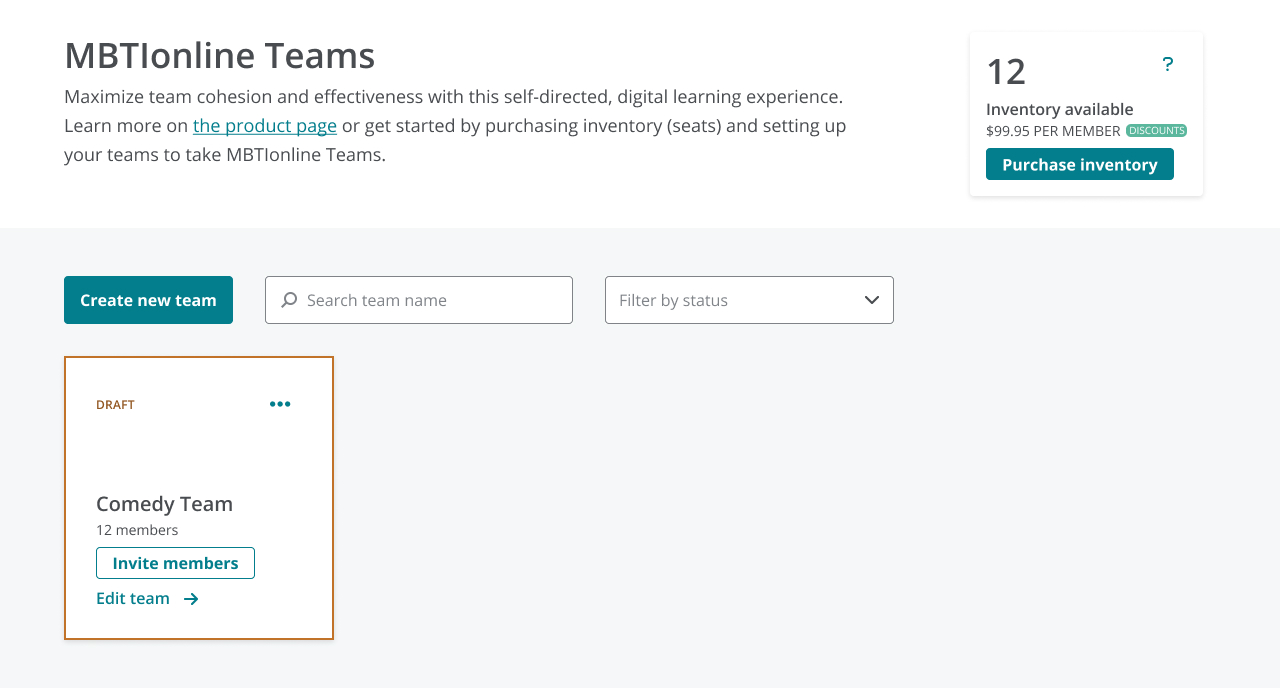
Task: Click the Edit team arrow icon
Action: (x=191, y=599)
